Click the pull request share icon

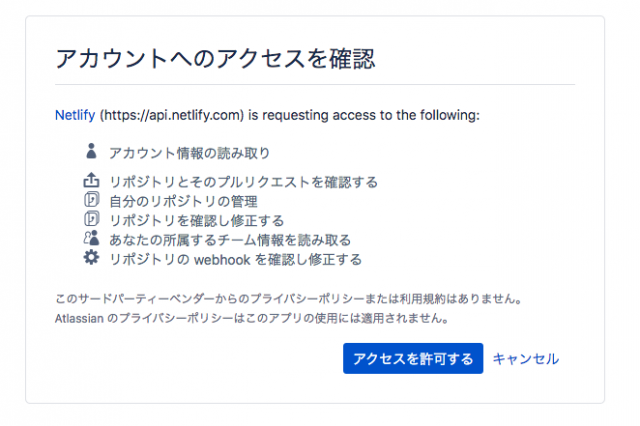91,180
